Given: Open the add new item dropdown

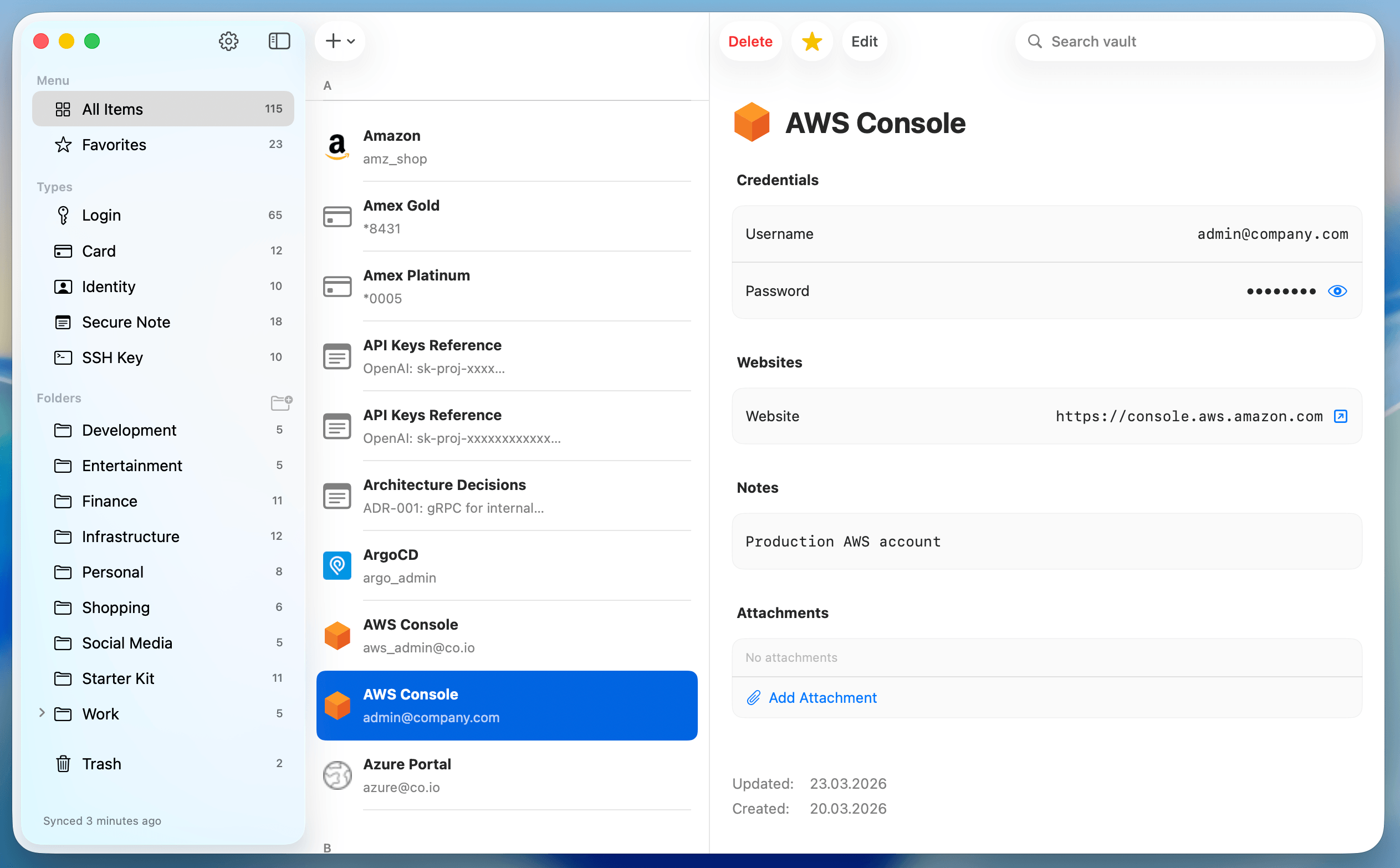Looking at the screenshot, I should pos(340,42).
